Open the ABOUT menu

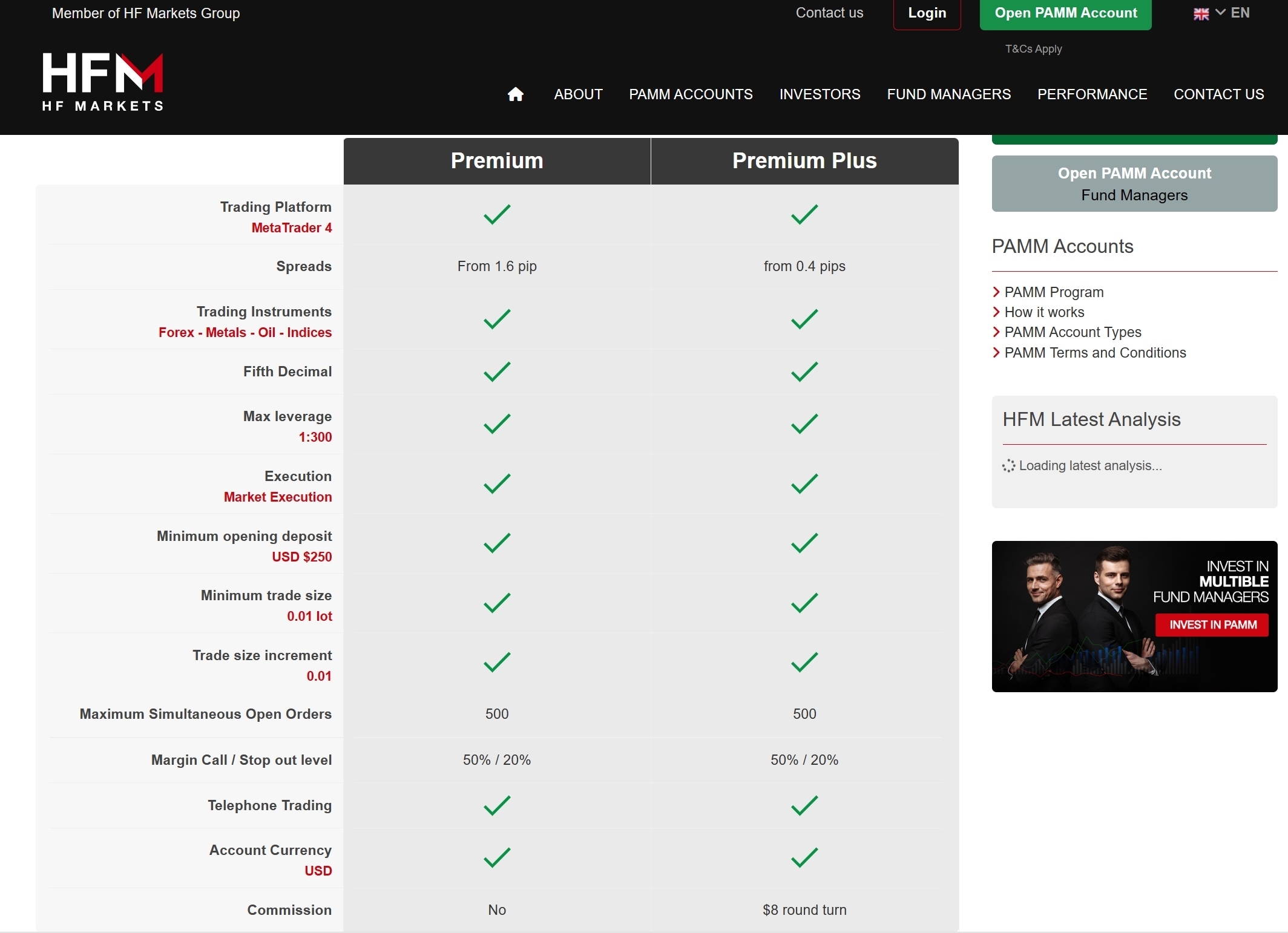pos(578,94)
